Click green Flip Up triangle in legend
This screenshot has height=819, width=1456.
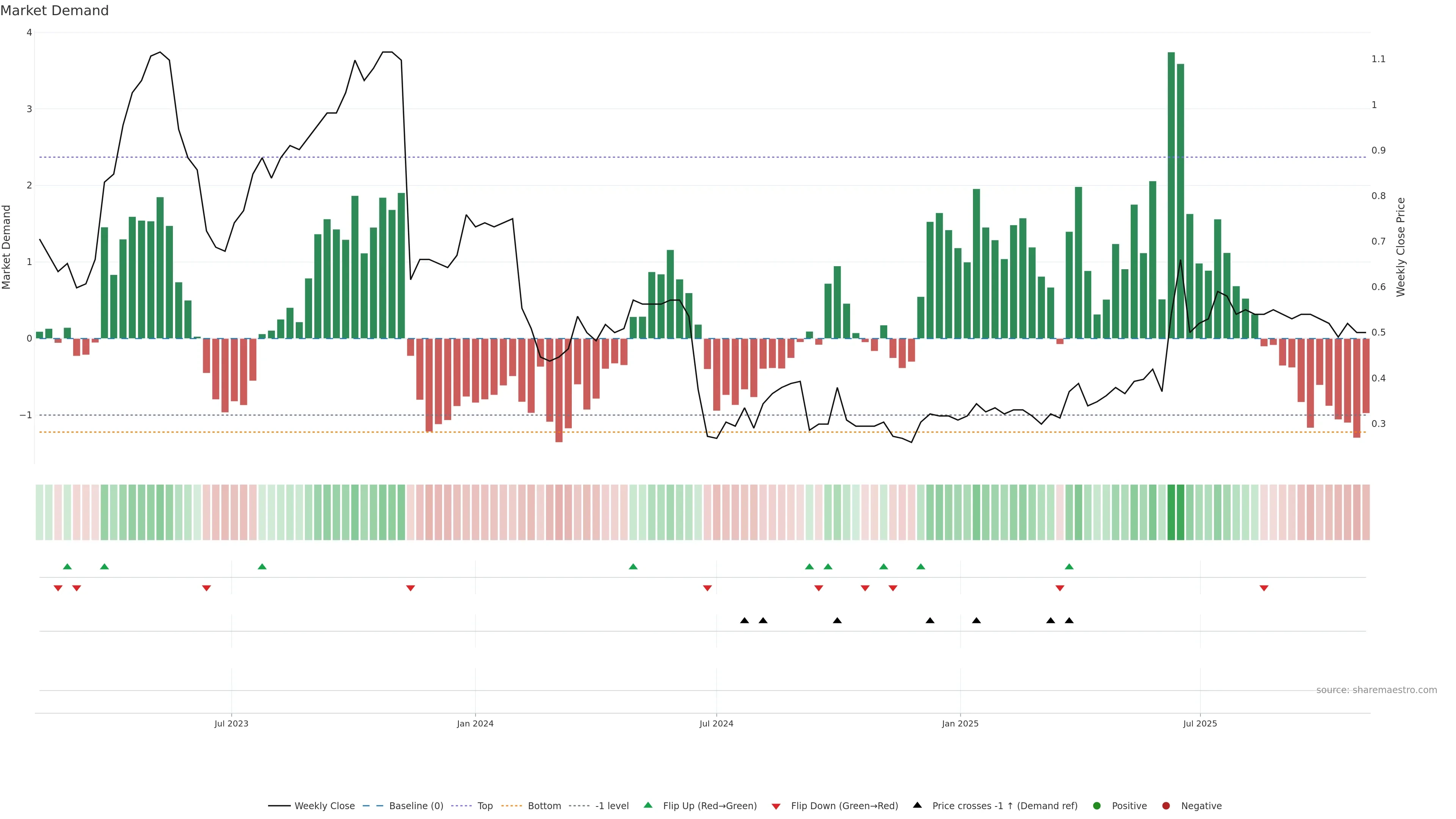[648, 805]
